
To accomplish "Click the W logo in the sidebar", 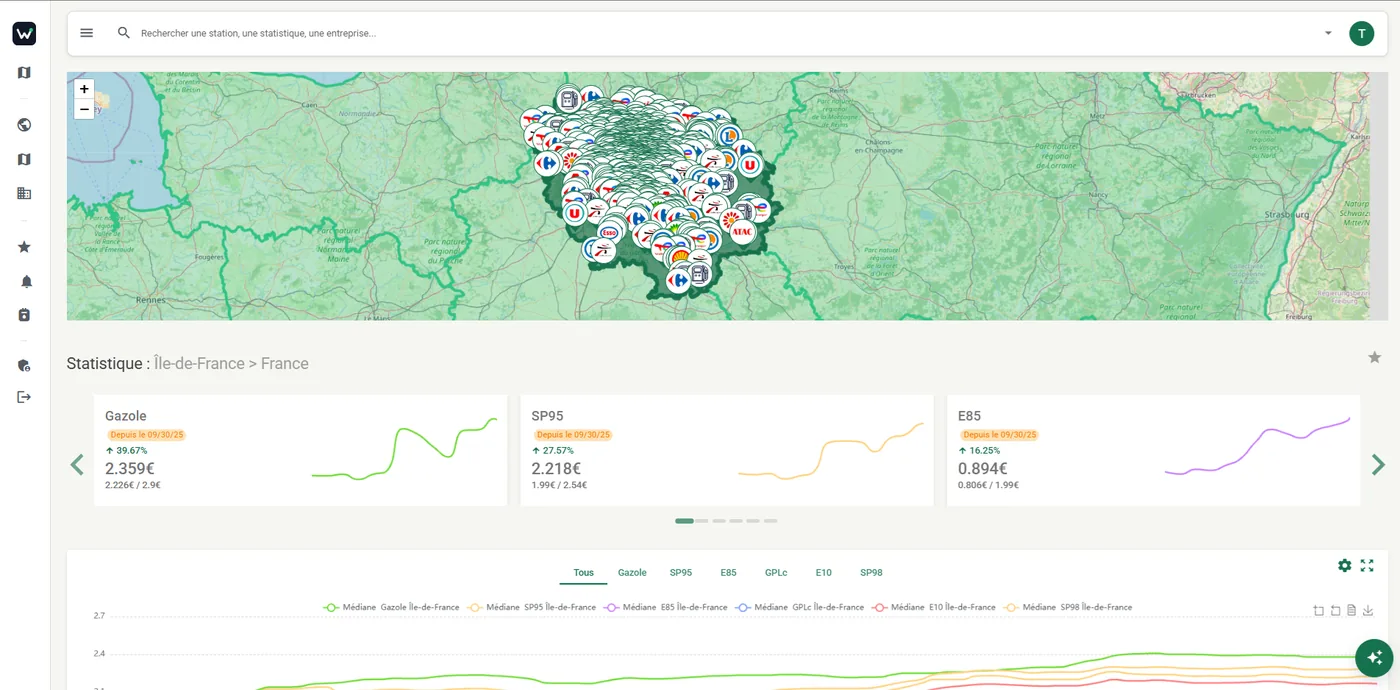I will [x=24, y=33].
